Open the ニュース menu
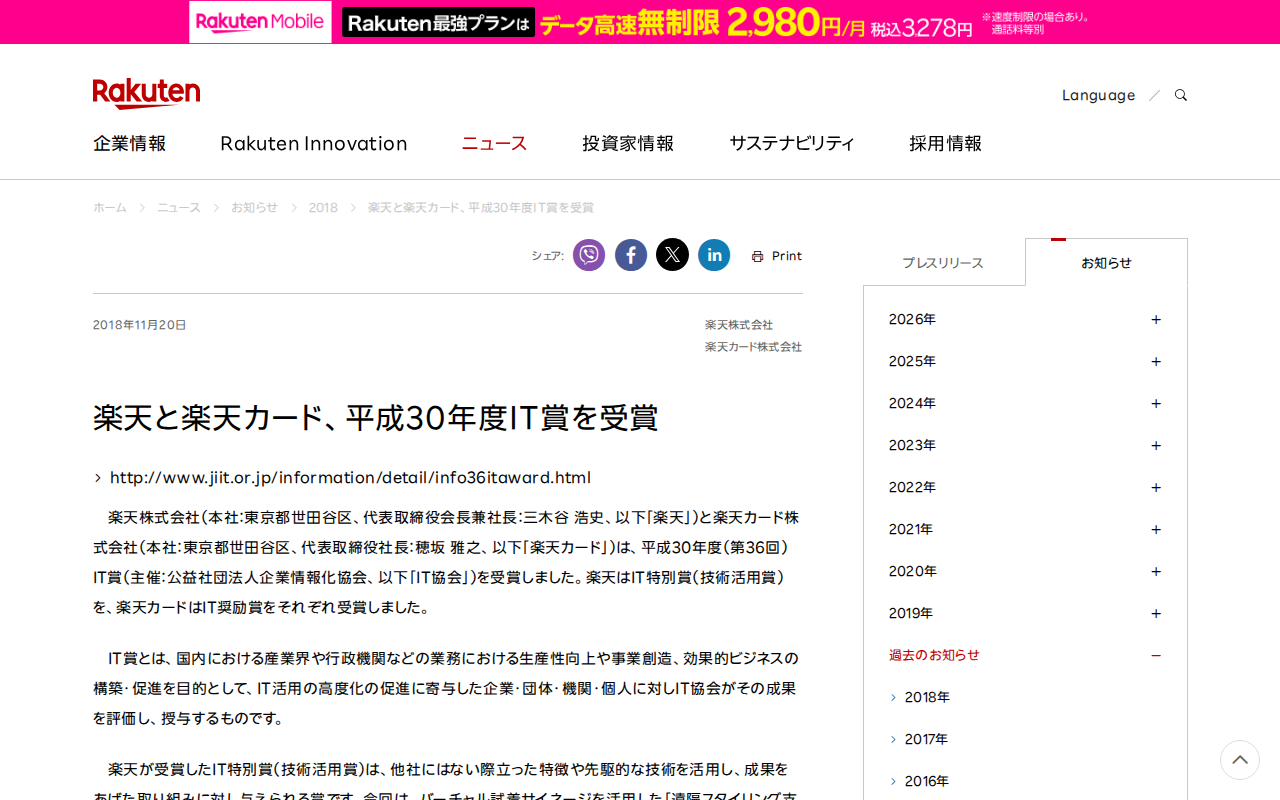The height and width of the screenshot is (800, 1280). (494, 143)
